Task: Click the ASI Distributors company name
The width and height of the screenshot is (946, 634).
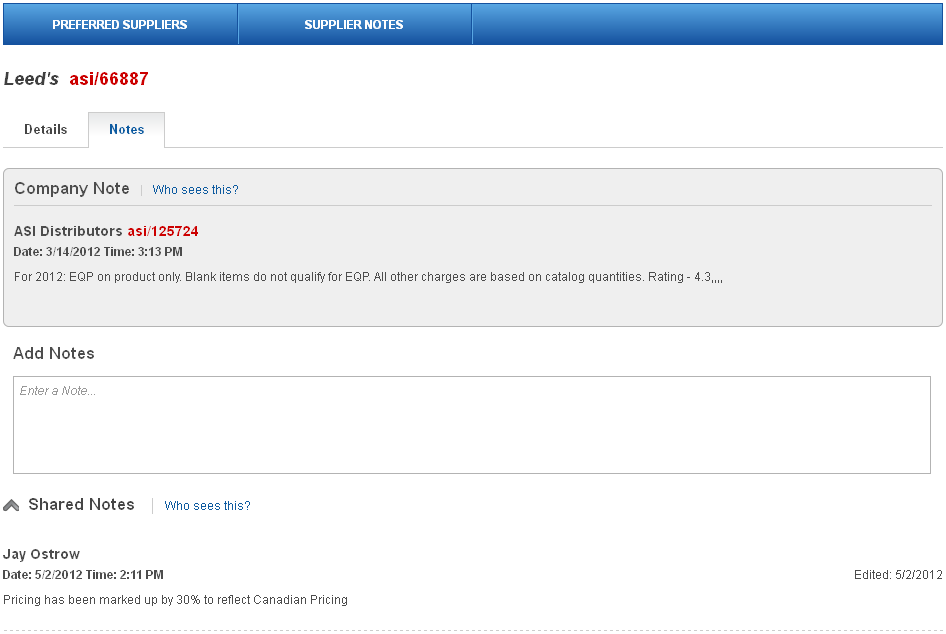Action: (68, 231)
